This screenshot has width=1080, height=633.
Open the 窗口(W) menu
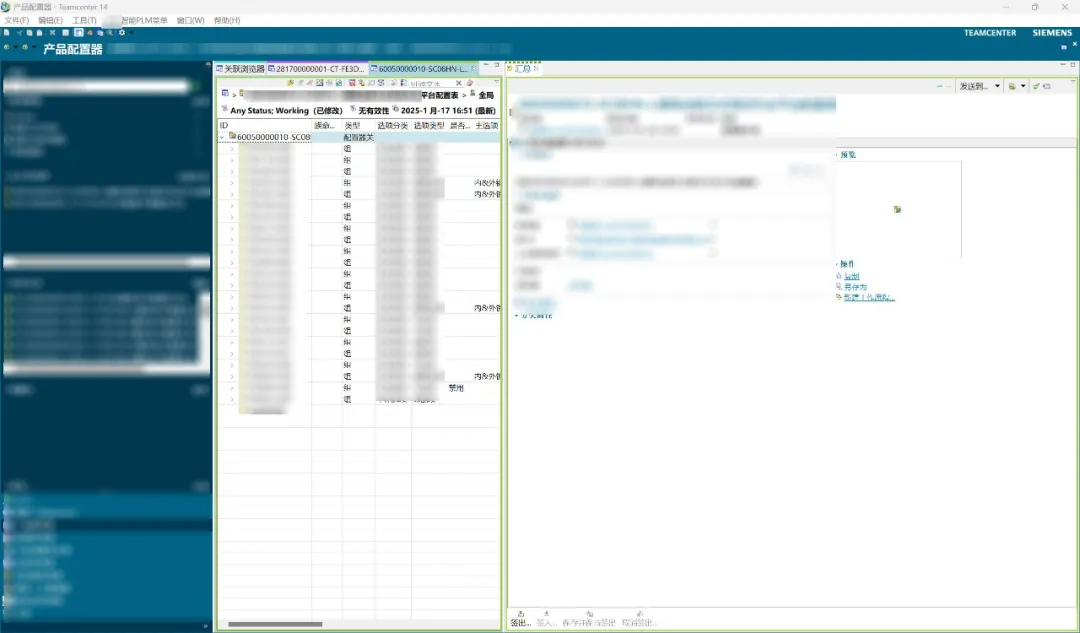(190, 21)
